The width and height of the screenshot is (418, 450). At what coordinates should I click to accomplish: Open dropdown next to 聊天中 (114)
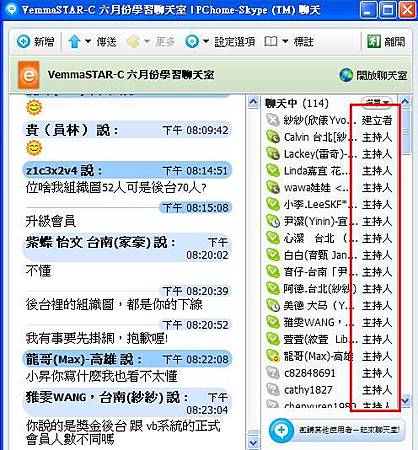[x=377, y=102]
